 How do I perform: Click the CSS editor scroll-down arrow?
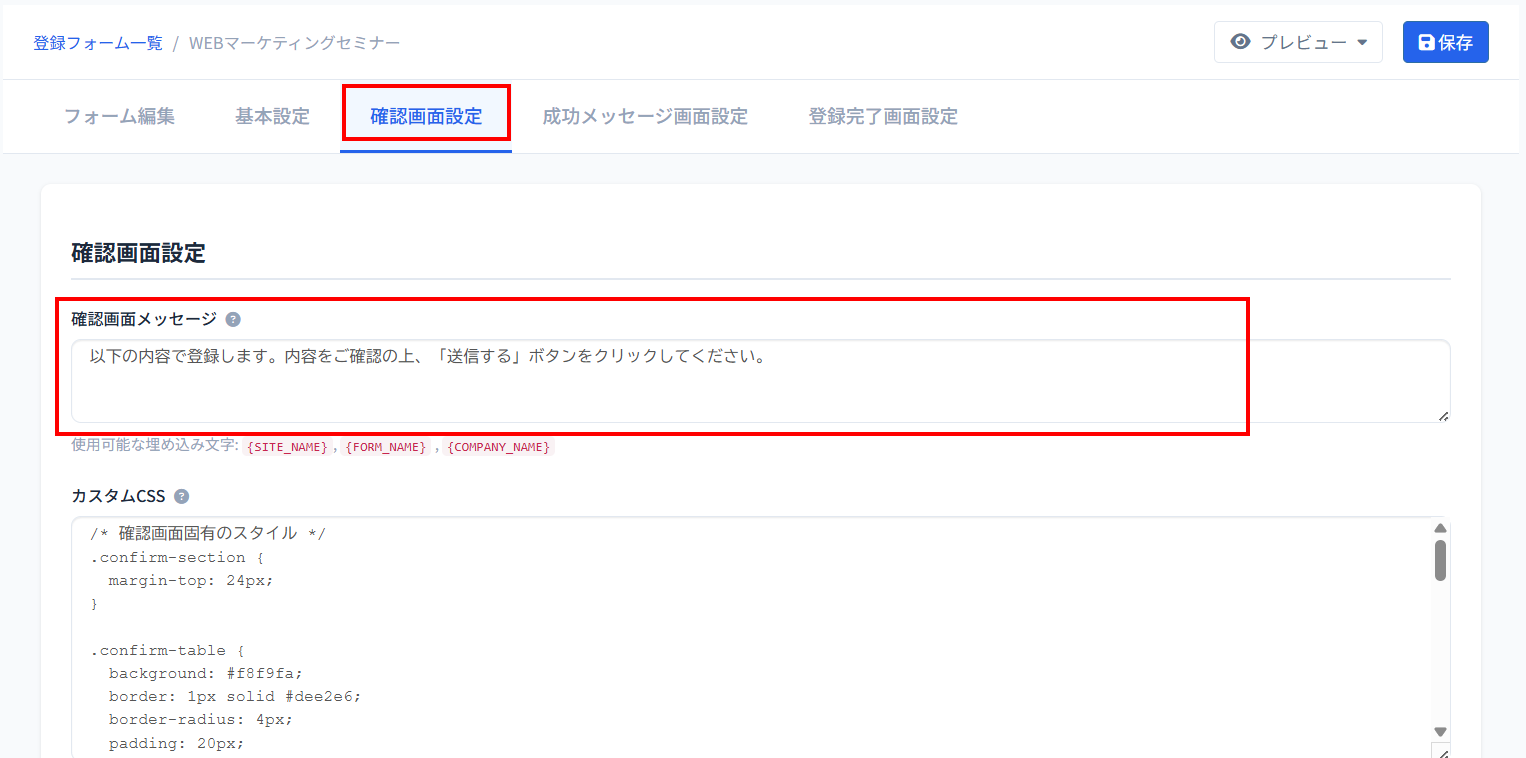1440,732
